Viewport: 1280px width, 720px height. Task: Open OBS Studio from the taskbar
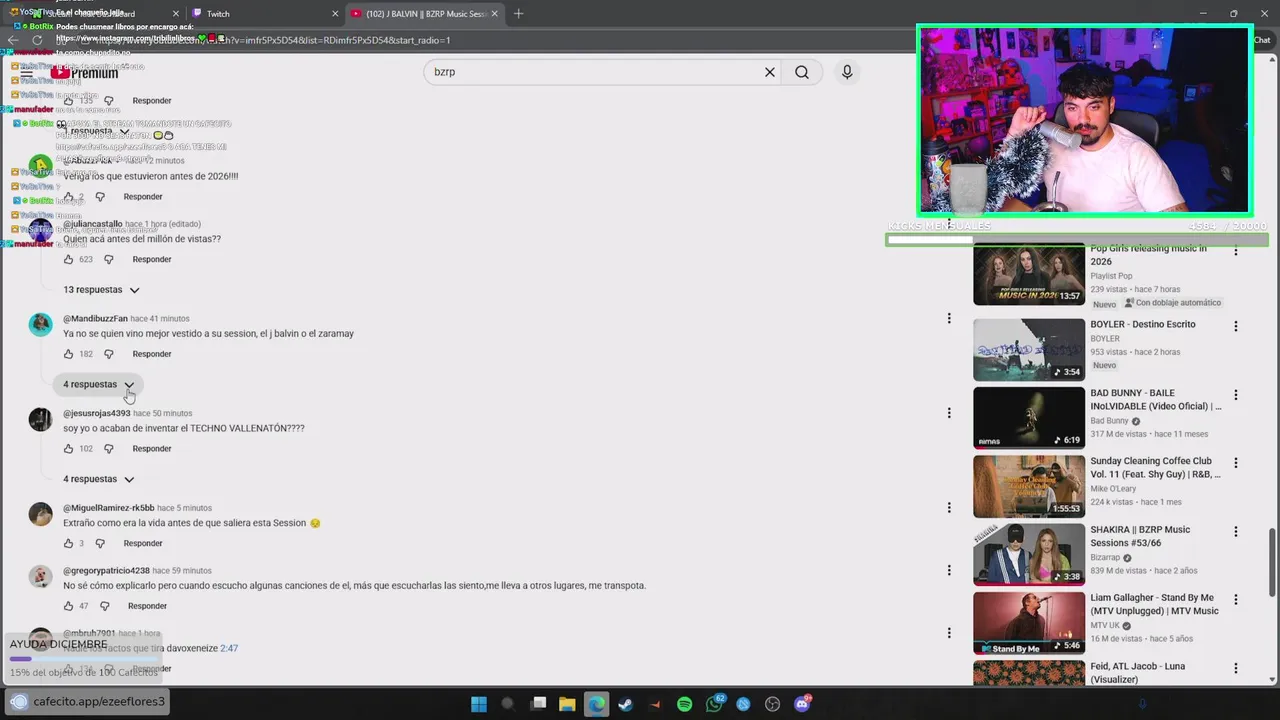(772, 704)
